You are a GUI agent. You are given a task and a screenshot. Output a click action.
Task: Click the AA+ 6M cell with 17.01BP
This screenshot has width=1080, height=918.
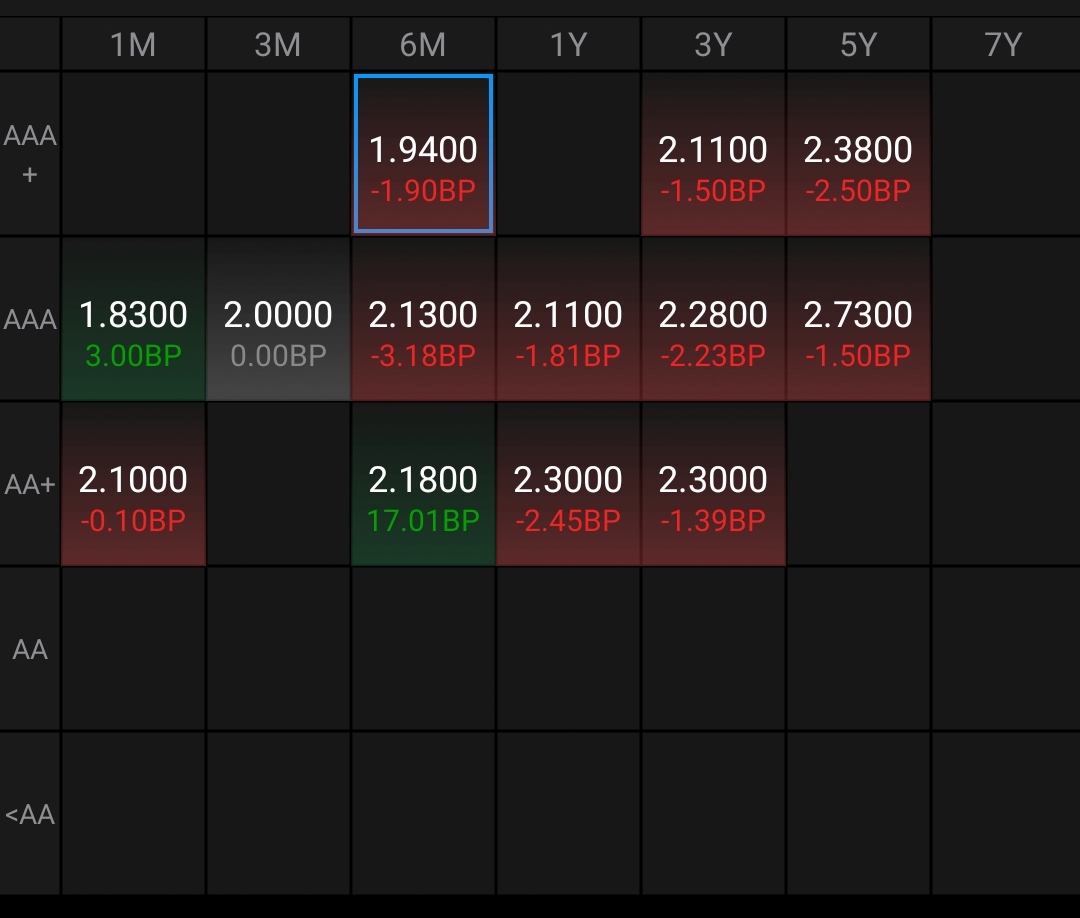point(423,485)
